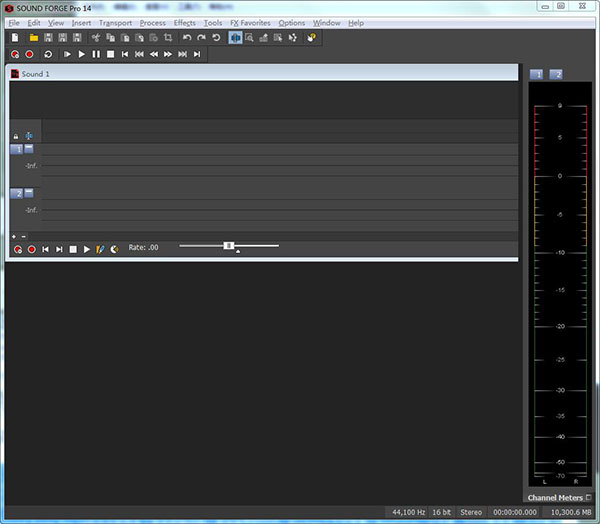Viewport: 600px width, 524px height.
Task: Click the middle floppy disk save icon
Action: (63, 38)
